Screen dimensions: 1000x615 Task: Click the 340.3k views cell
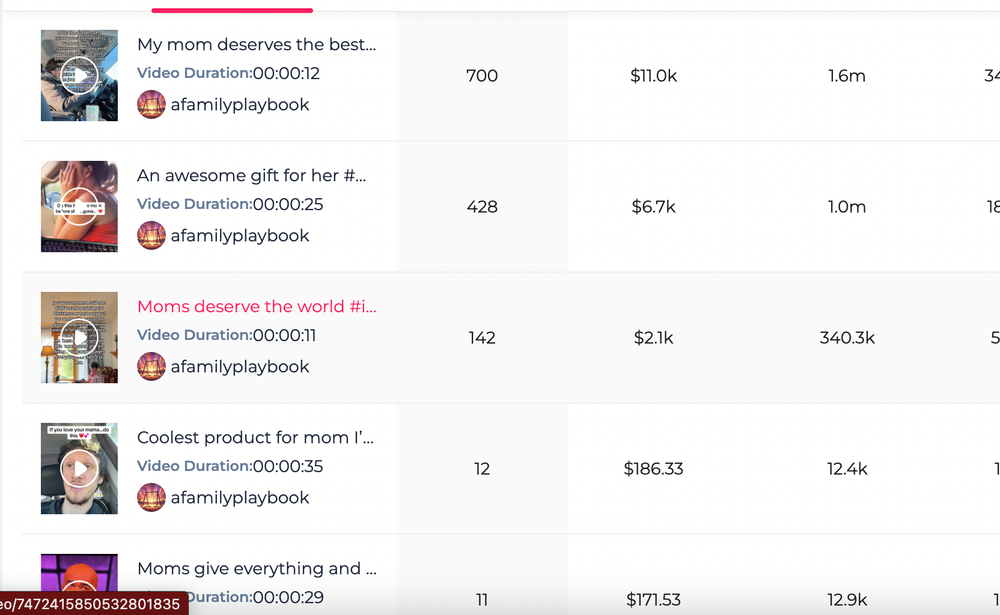[x=847, y=337]
